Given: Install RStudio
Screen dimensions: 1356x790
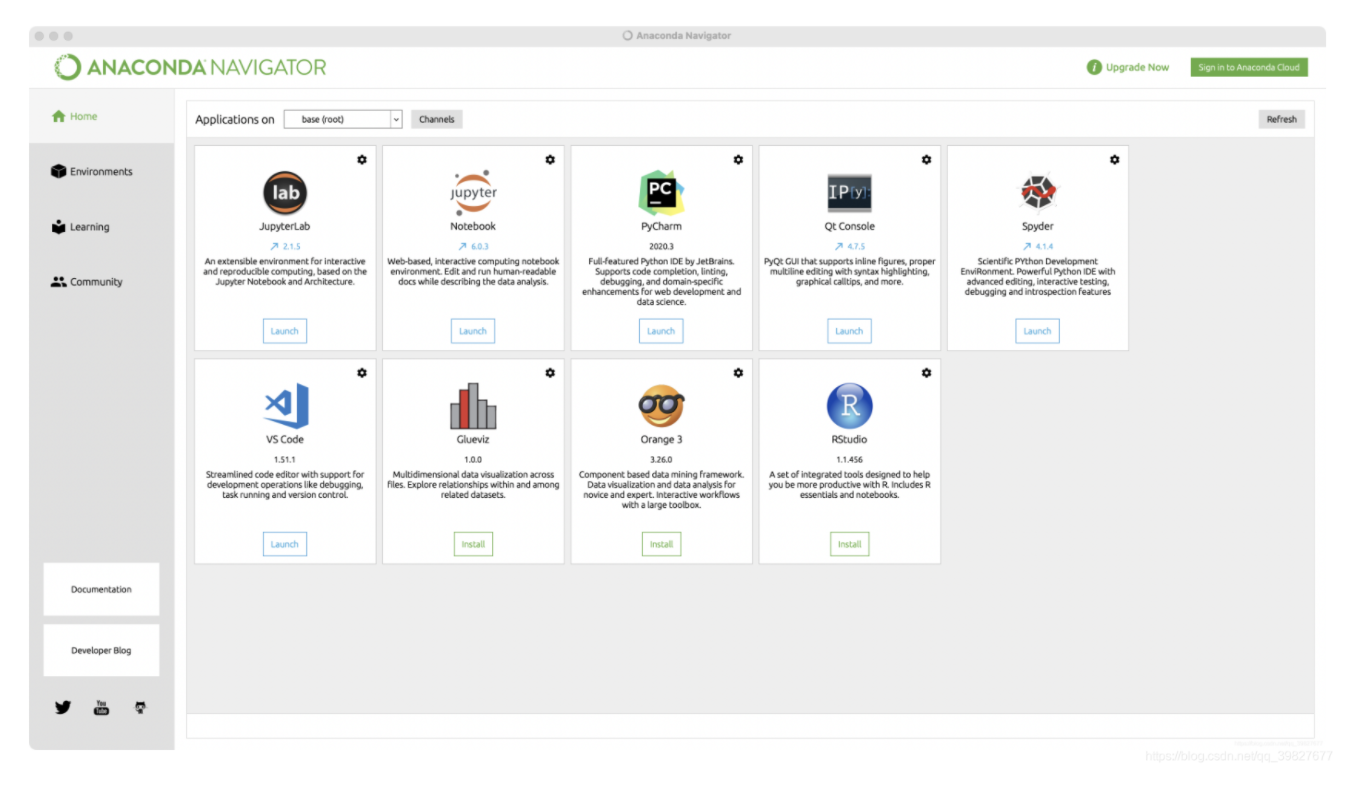Looking at the screenshot, I should point(849,544).
